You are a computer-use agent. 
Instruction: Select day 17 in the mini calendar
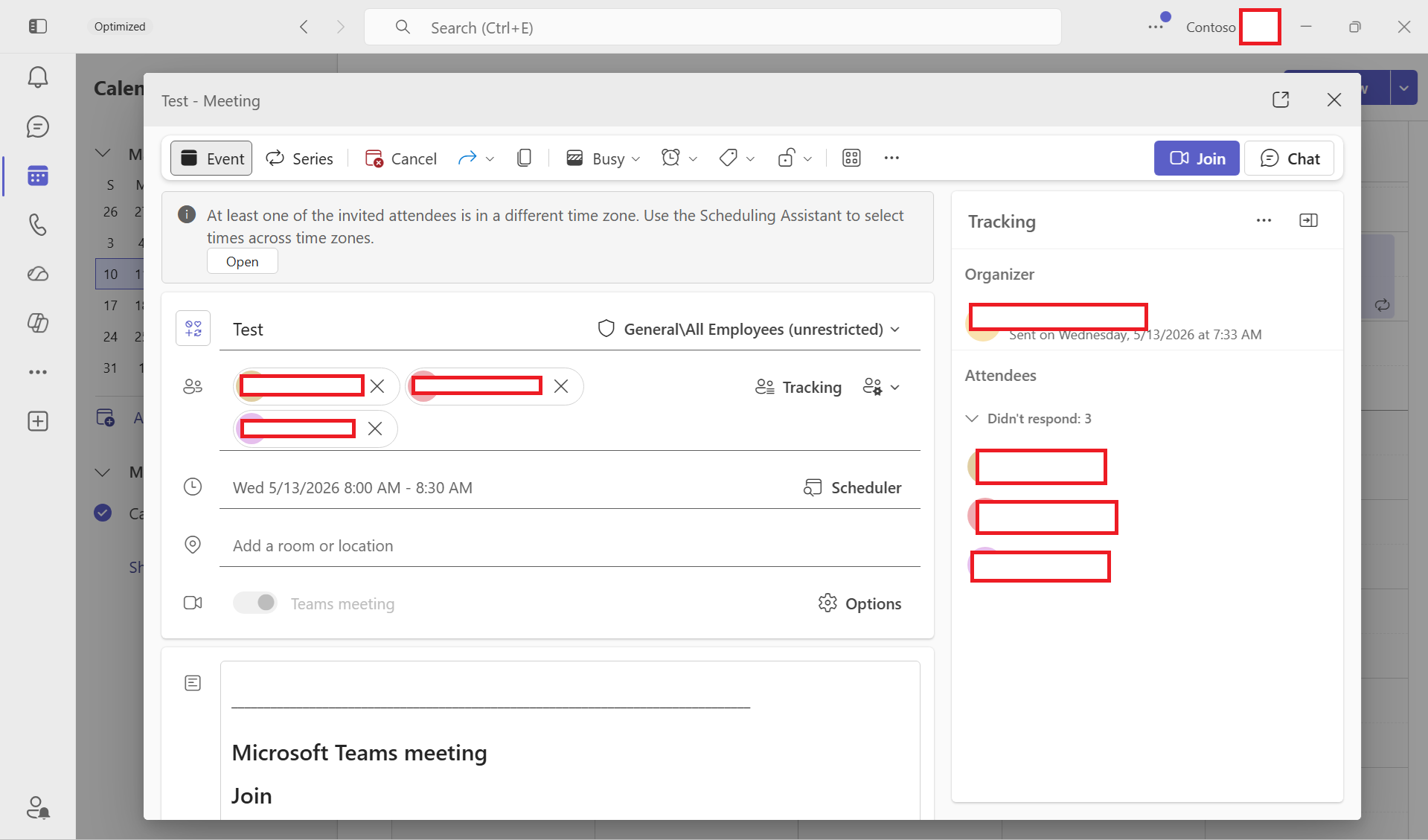click(110, 305)
